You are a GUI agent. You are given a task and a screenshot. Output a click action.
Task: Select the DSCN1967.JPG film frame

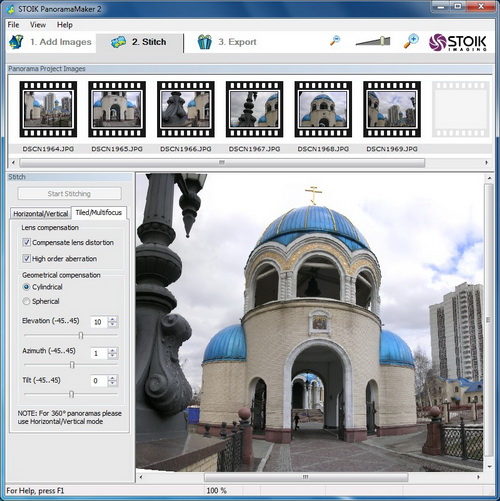coord(254,109)
